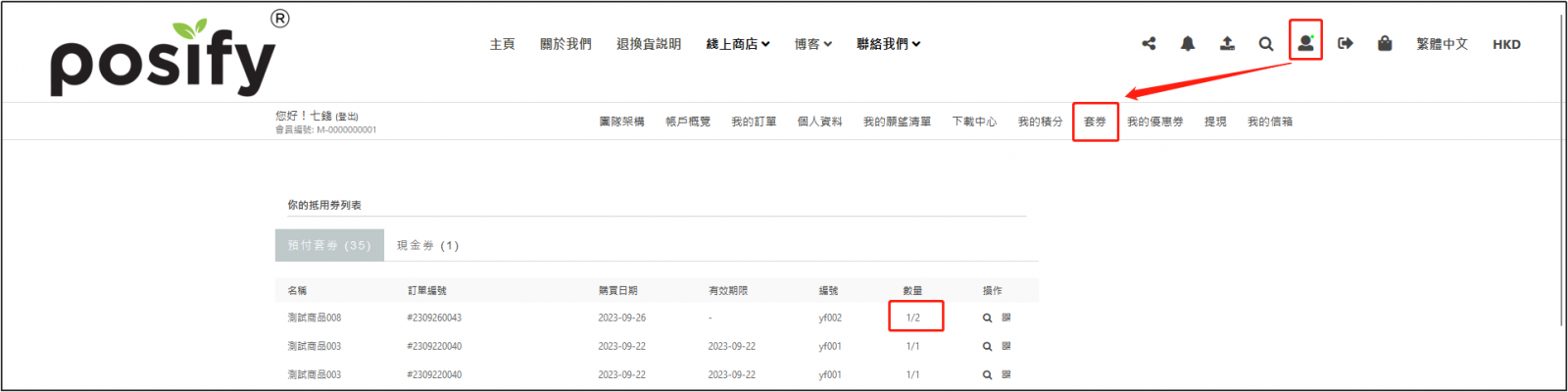Open the 套券 account menu item

[x=1095, y=122]
